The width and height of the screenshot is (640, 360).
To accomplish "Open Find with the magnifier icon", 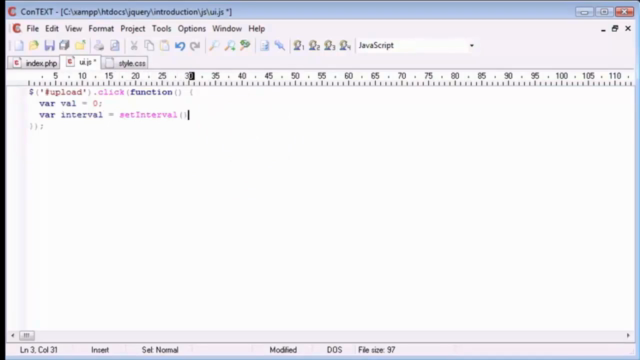I will pyautogui.click(x=214, y=45).
